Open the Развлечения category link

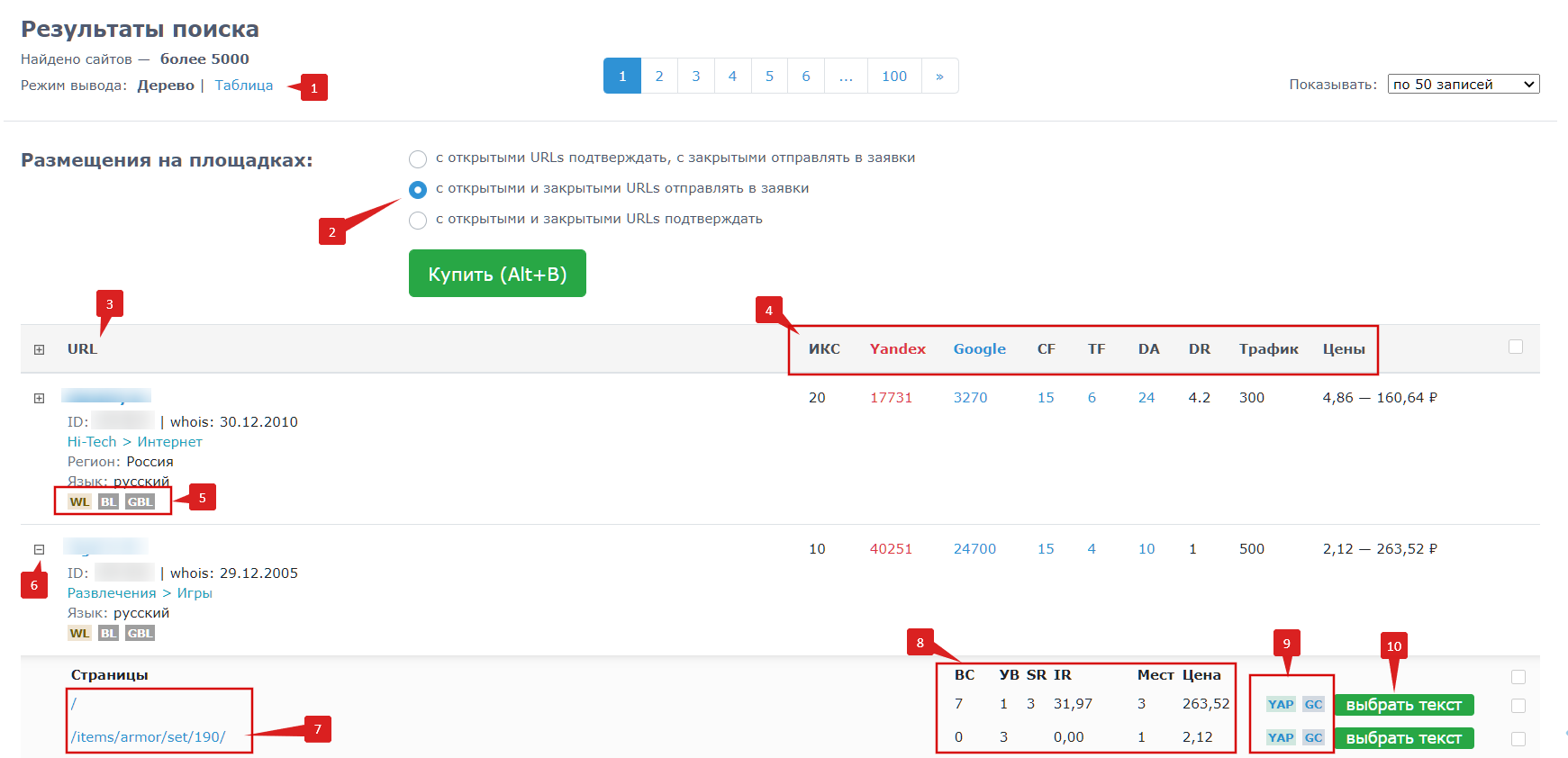[x=112, y=593]
